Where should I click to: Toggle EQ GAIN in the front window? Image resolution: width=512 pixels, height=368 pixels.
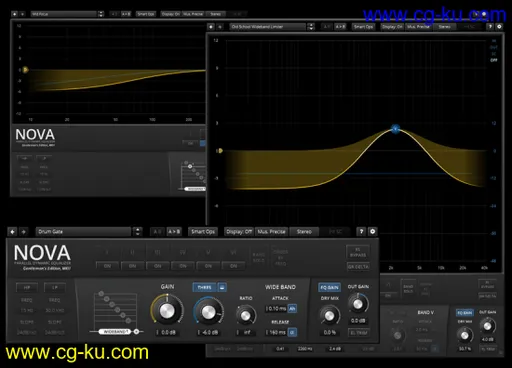[329, 287]
